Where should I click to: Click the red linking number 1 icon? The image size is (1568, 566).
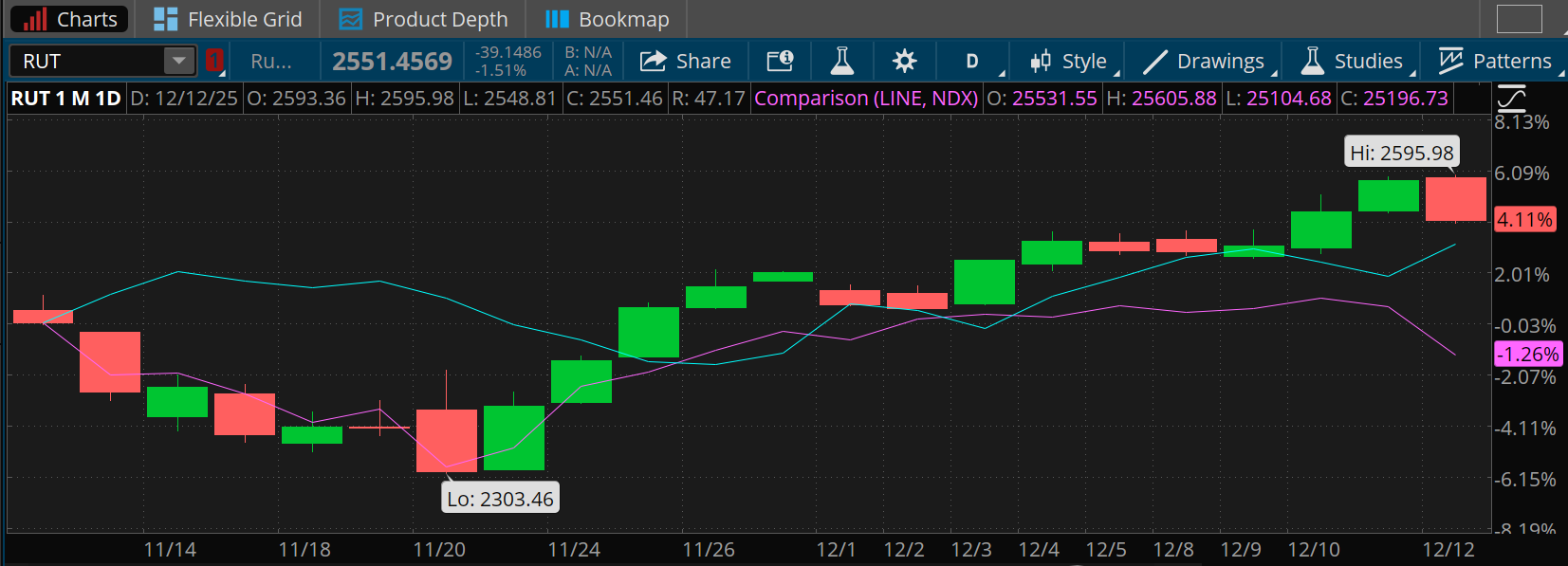click(214, 61)
